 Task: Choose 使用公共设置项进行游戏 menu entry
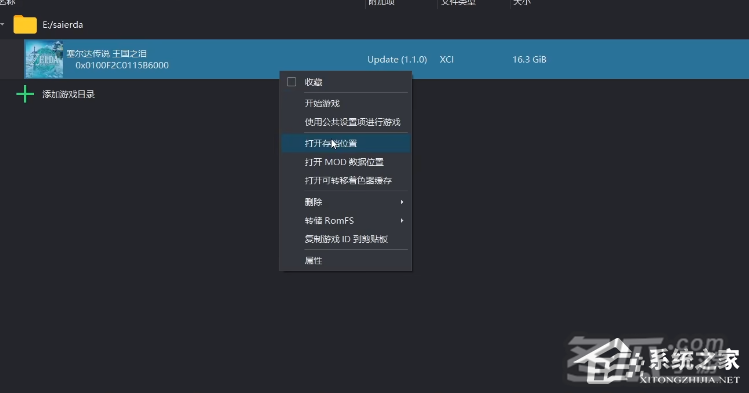(345, 122)
